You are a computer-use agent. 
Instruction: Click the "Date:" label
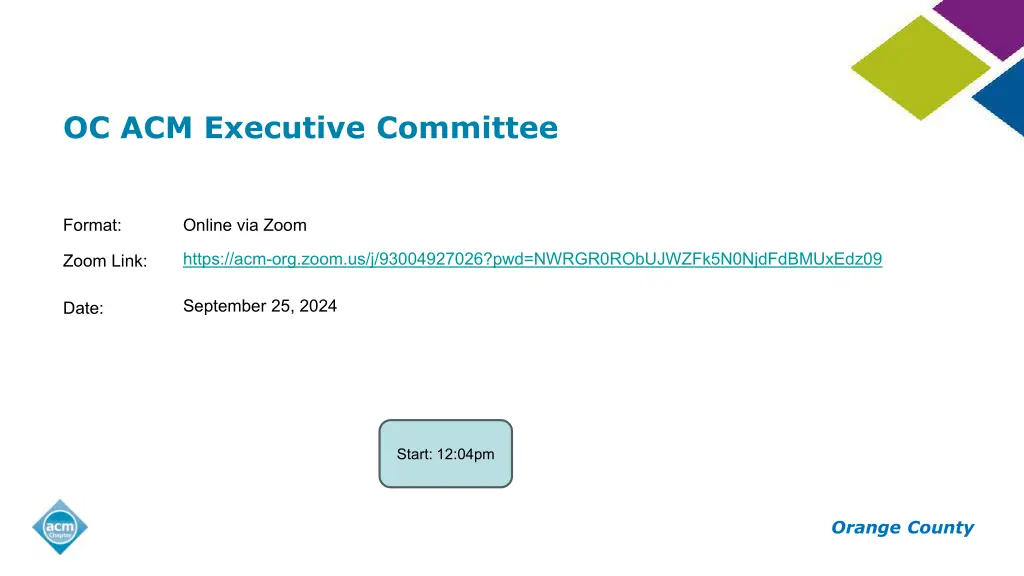point(83,309)
